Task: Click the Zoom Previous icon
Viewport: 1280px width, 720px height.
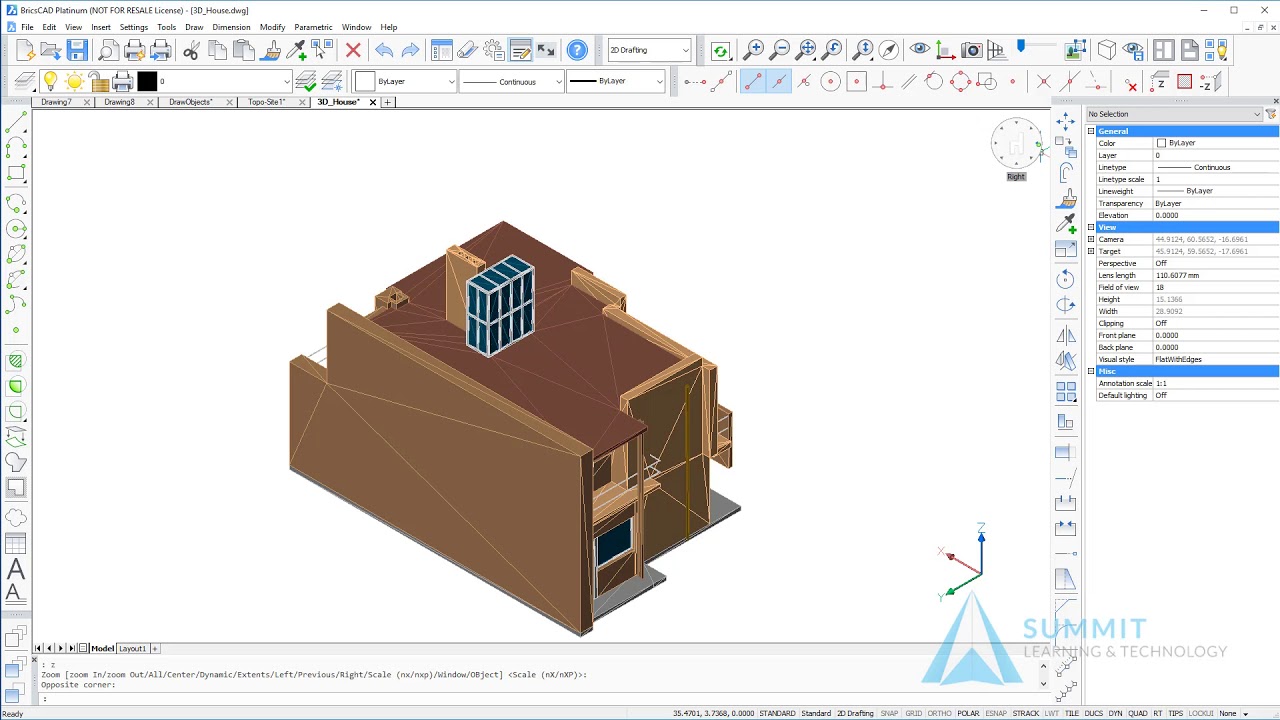Action: coord(833,49)
